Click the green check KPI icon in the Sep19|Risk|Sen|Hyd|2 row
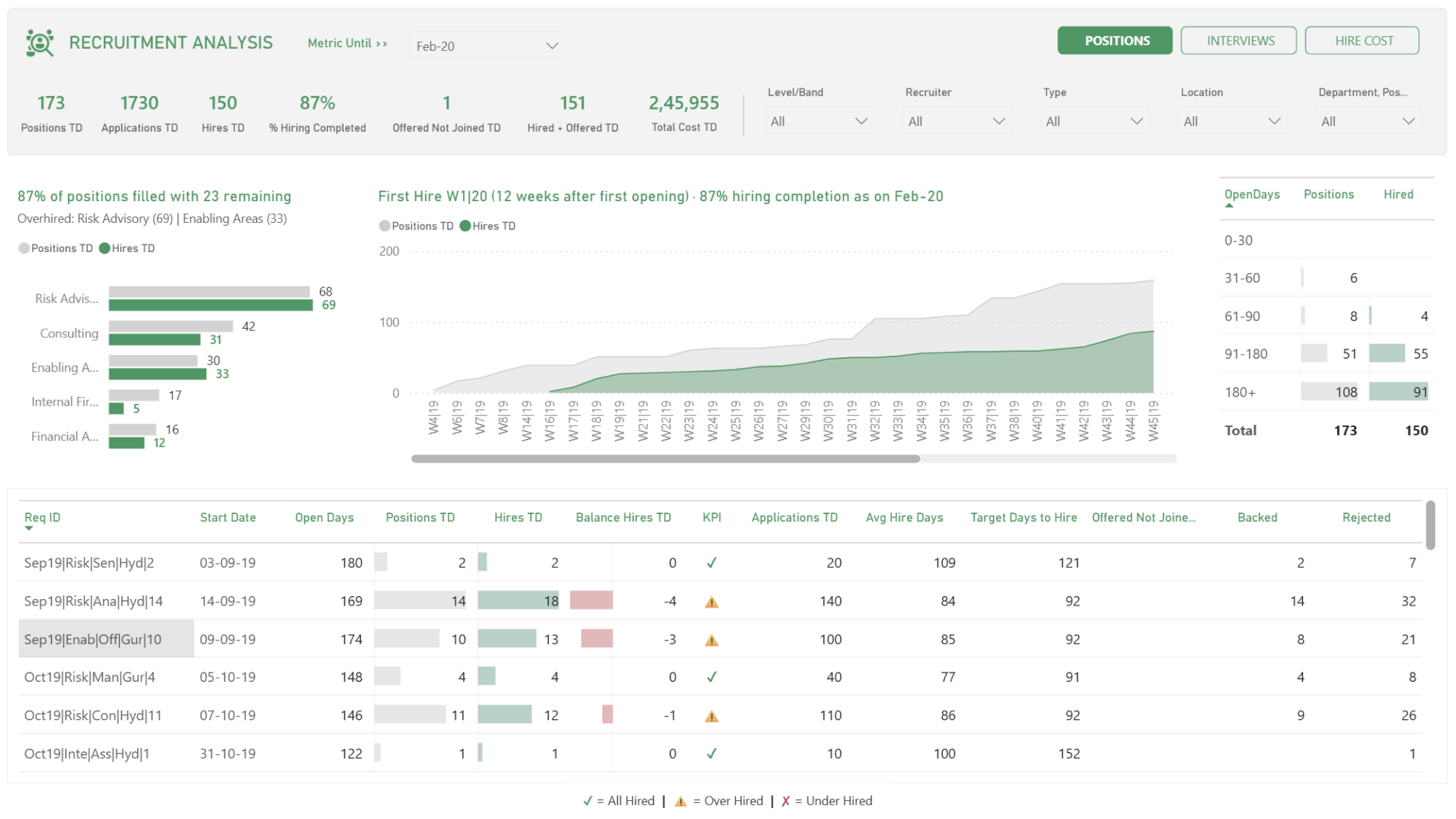 [x=712, y=563]
